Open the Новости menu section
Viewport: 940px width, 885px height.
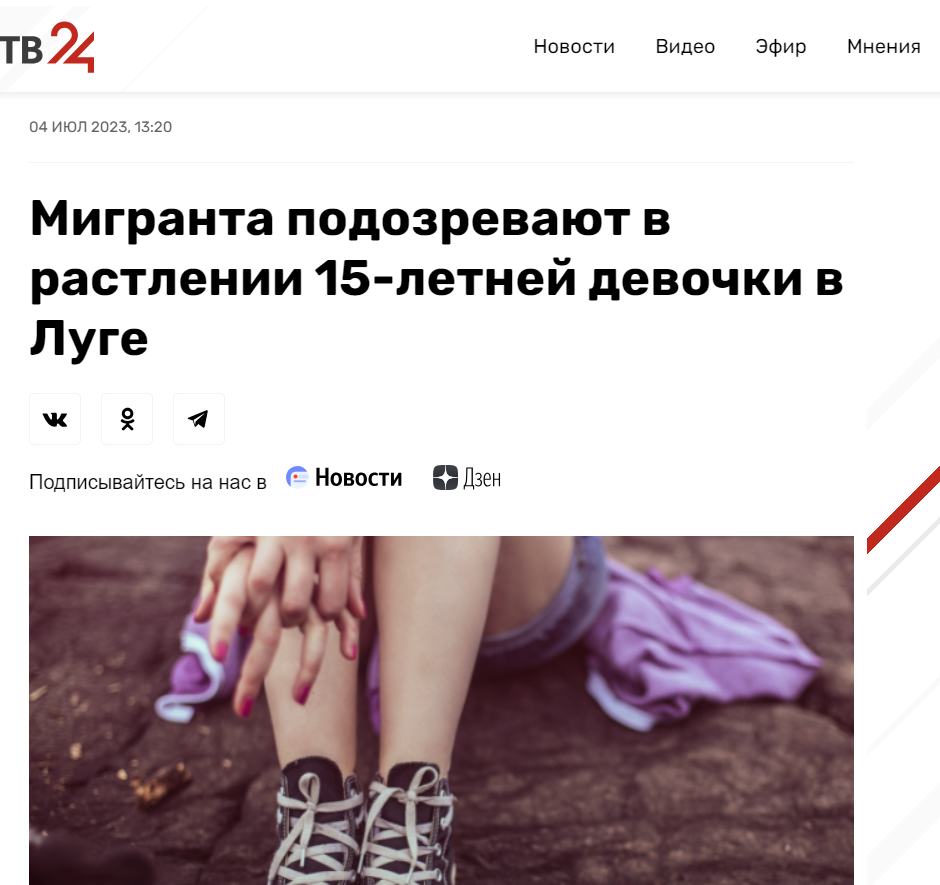coord(574,47)
